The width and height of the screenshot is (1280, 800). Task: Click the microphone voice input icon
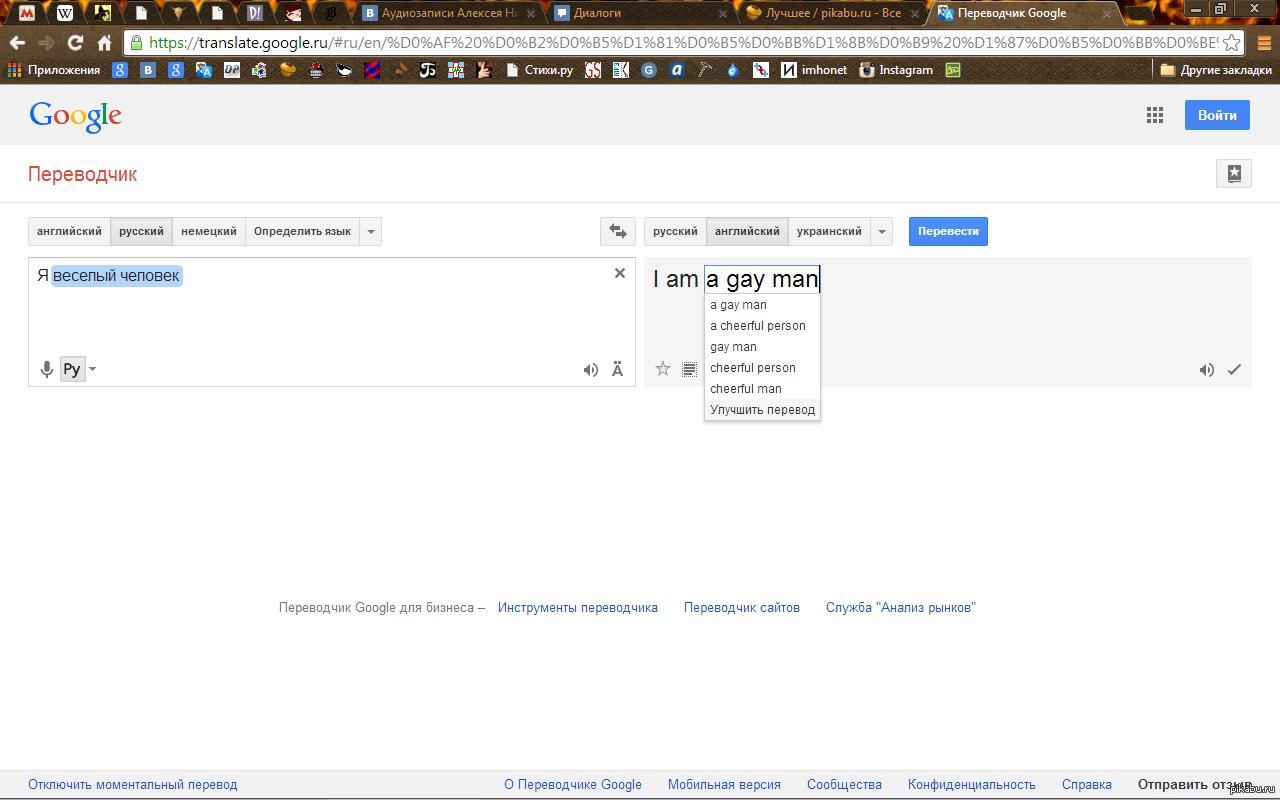click(46, 369)
